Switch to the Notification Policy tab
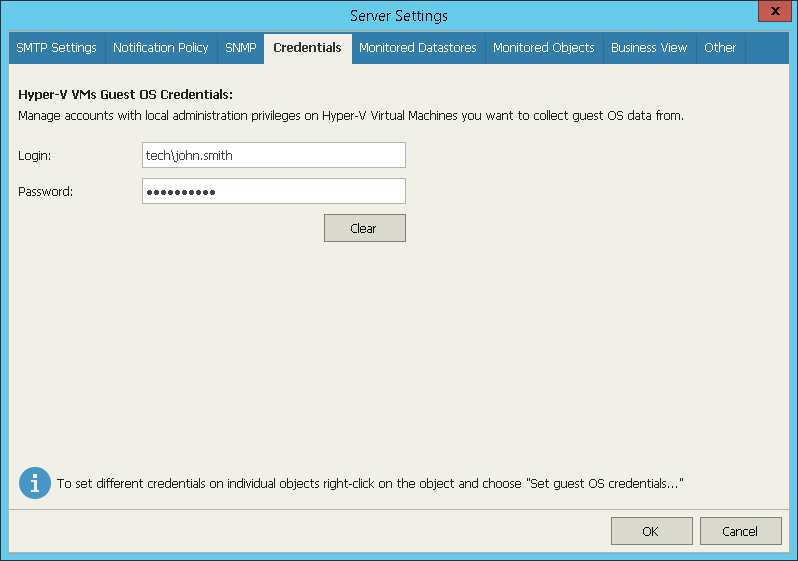The height and width of the screenshot is (561, 798). point(161,48)
